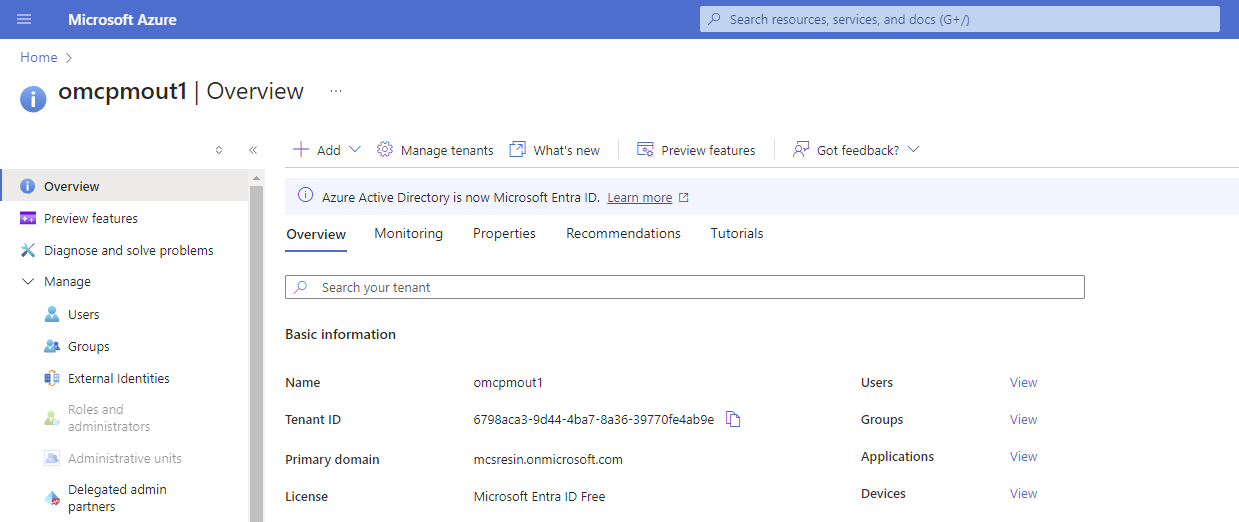This screenshot has height=522, width=1239.
Task: Open Administrative units
Action: (125, 458)
